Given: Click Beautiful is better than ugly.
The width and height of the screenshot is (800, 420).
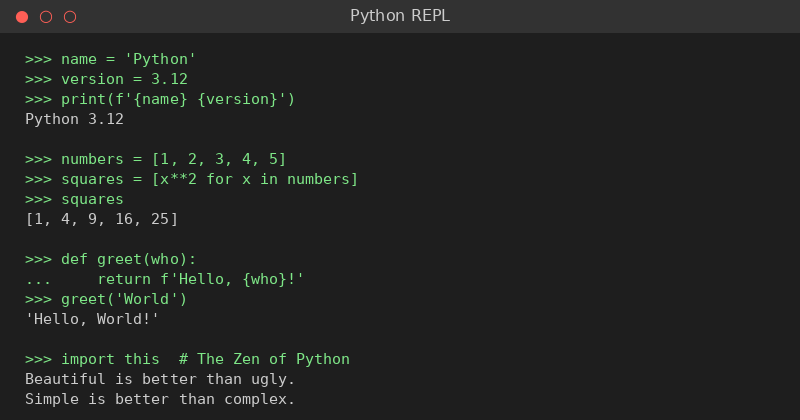Looking at the screenshot, I should [x=160, y=379].
